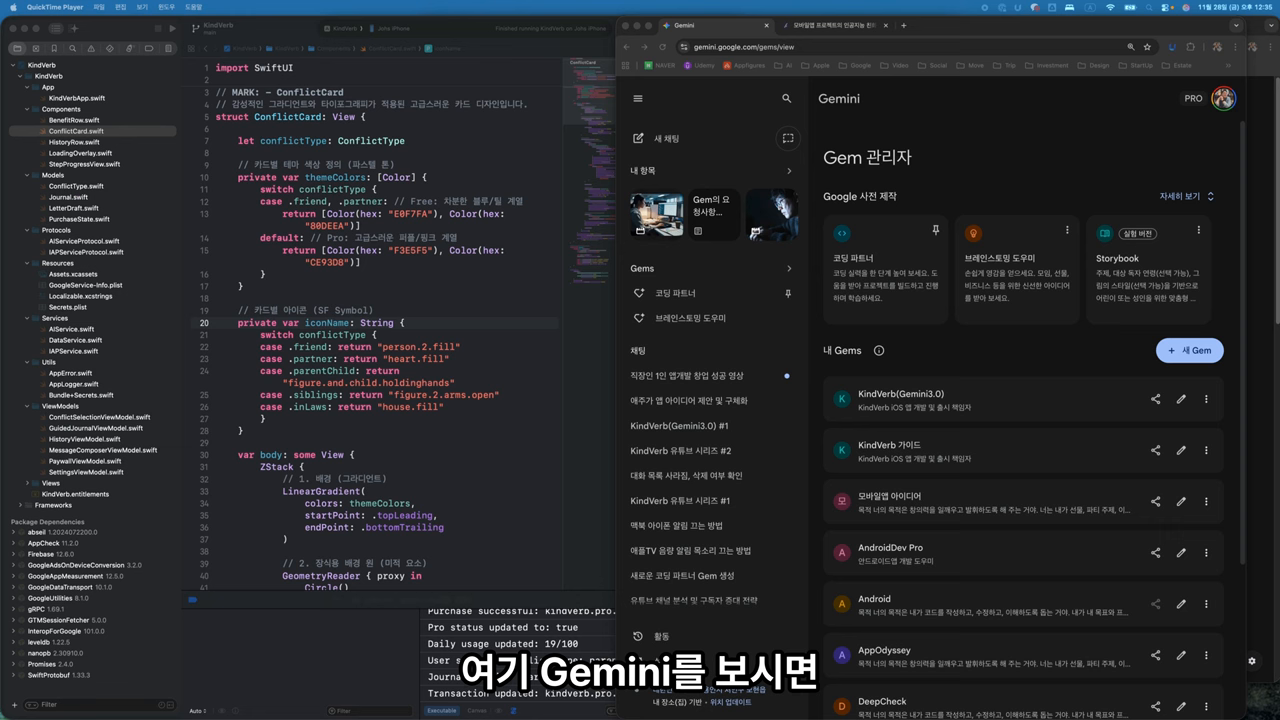This screenshot has height=720, width=1280.
Task: Expand Gems section chevron in sidebar
Action: [x=788, y=268]
